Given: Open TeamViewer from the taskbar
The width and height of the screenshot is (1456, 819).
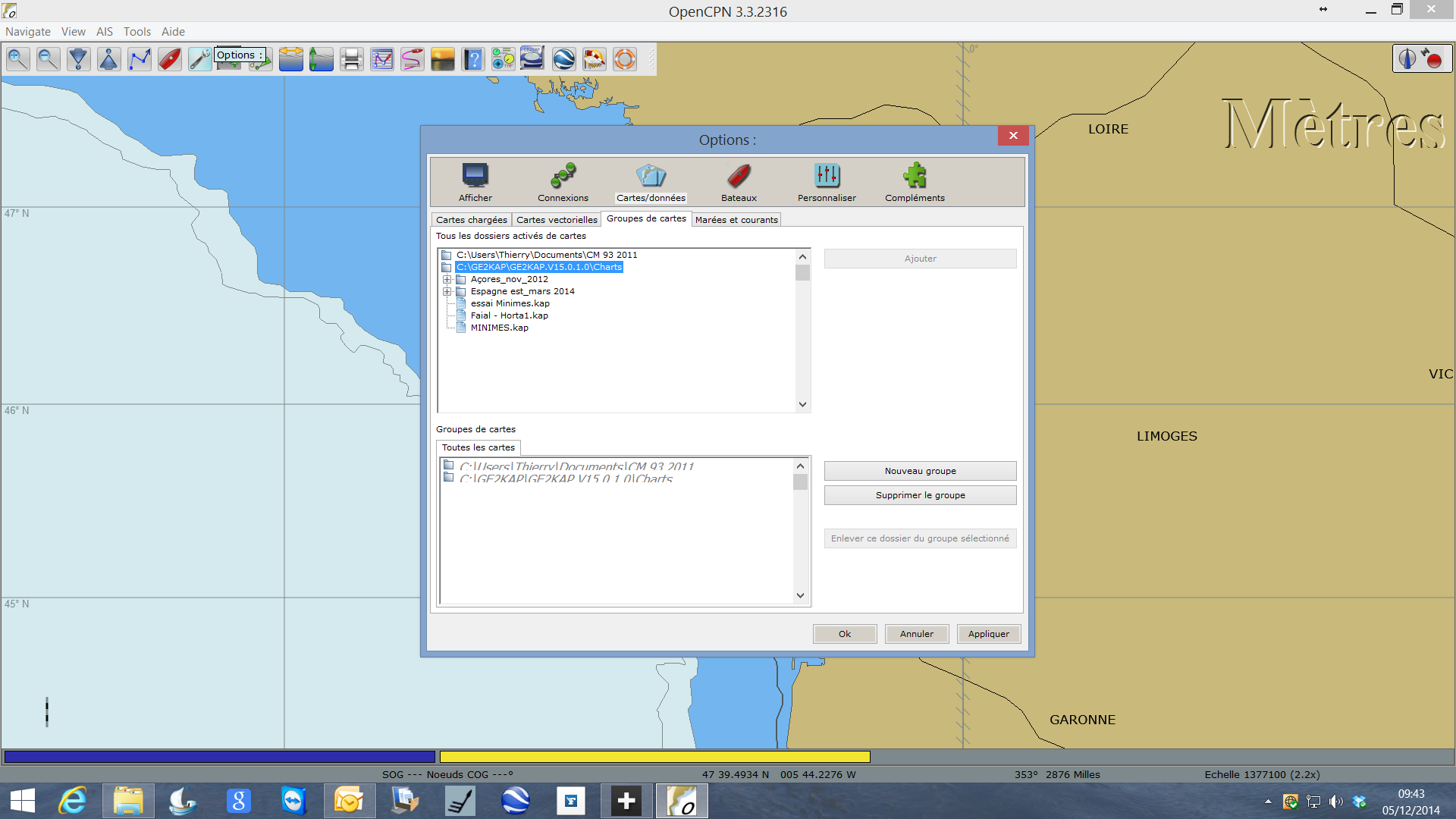Looking at the screenshot, I should [x=293, y=801].
